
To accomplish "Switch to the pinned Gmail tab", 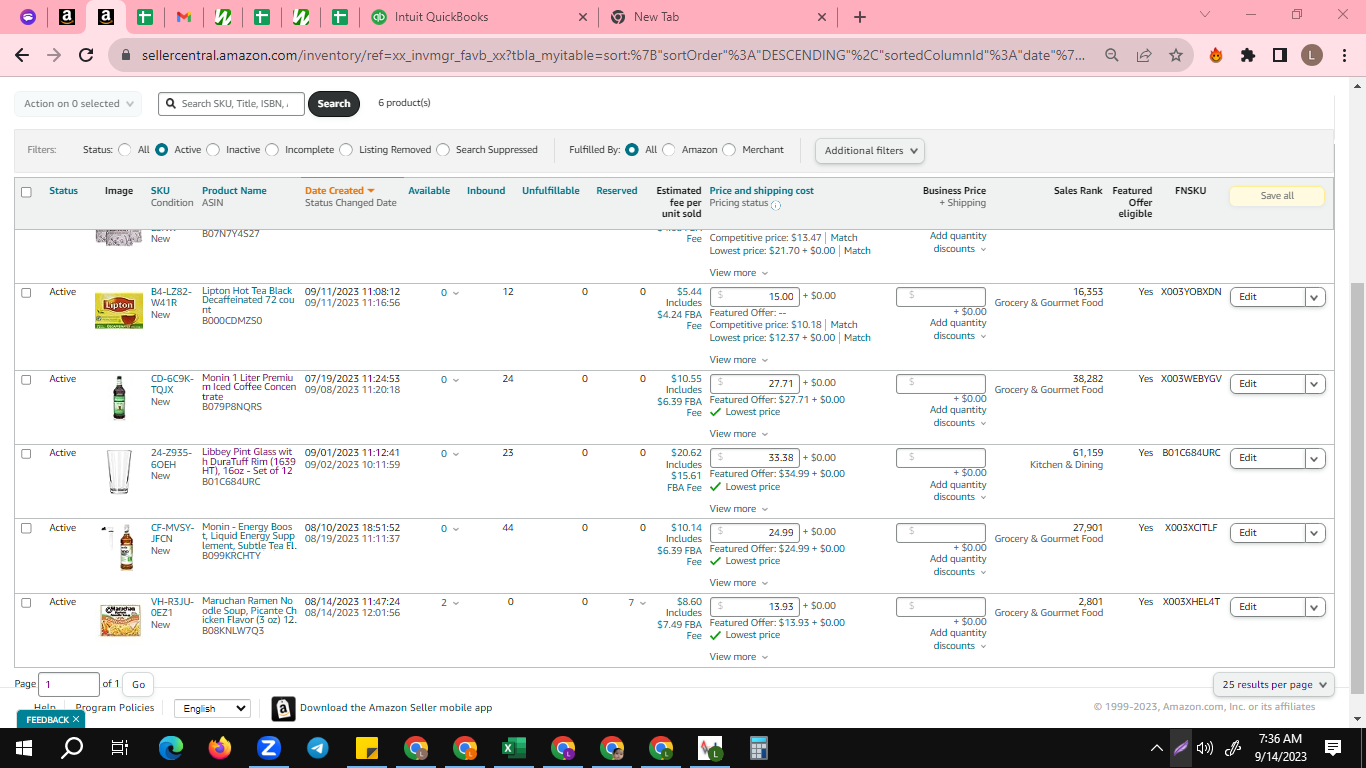I will point(183,17).
